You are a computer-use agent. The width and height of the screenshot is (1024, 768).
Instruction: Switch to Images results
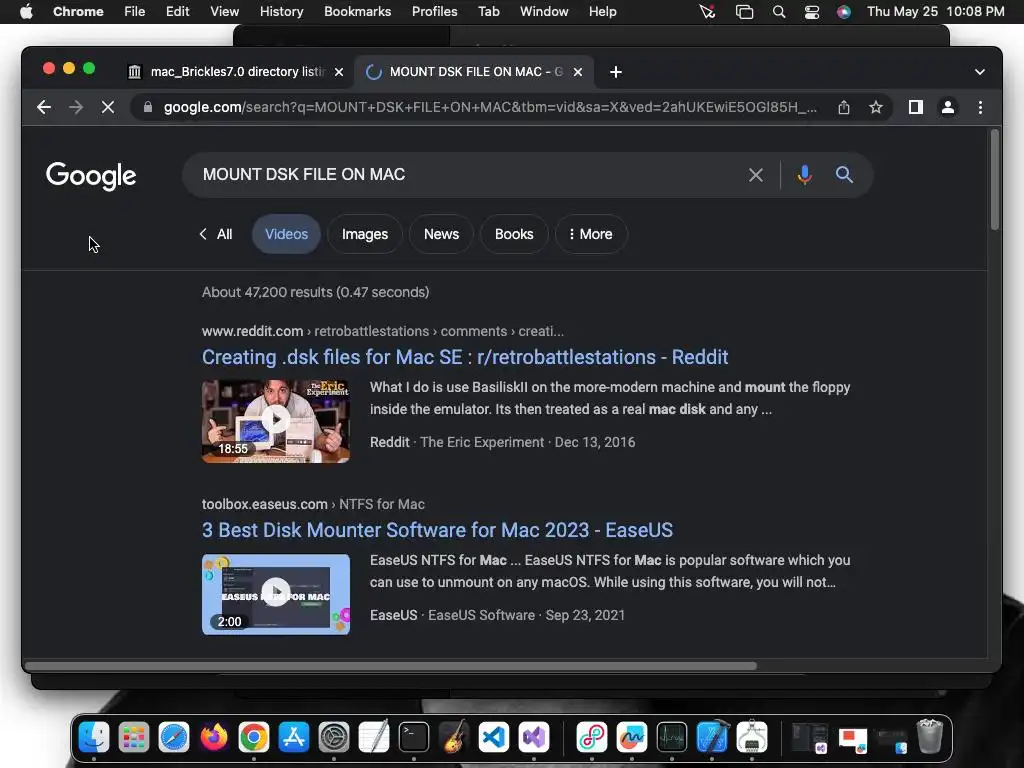[x=364, y=234]
